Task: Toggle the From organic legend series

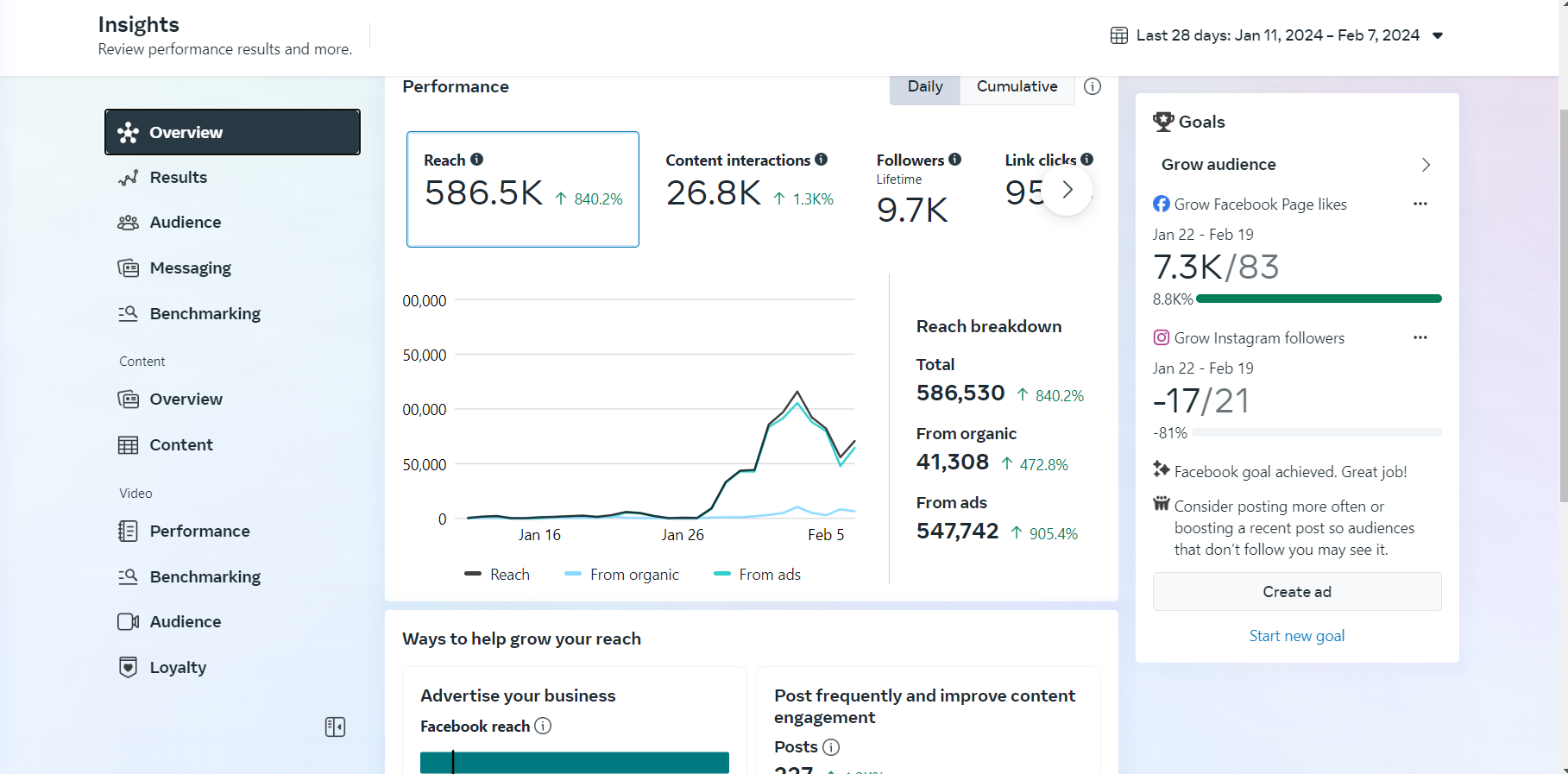Action: click(621, 575)
